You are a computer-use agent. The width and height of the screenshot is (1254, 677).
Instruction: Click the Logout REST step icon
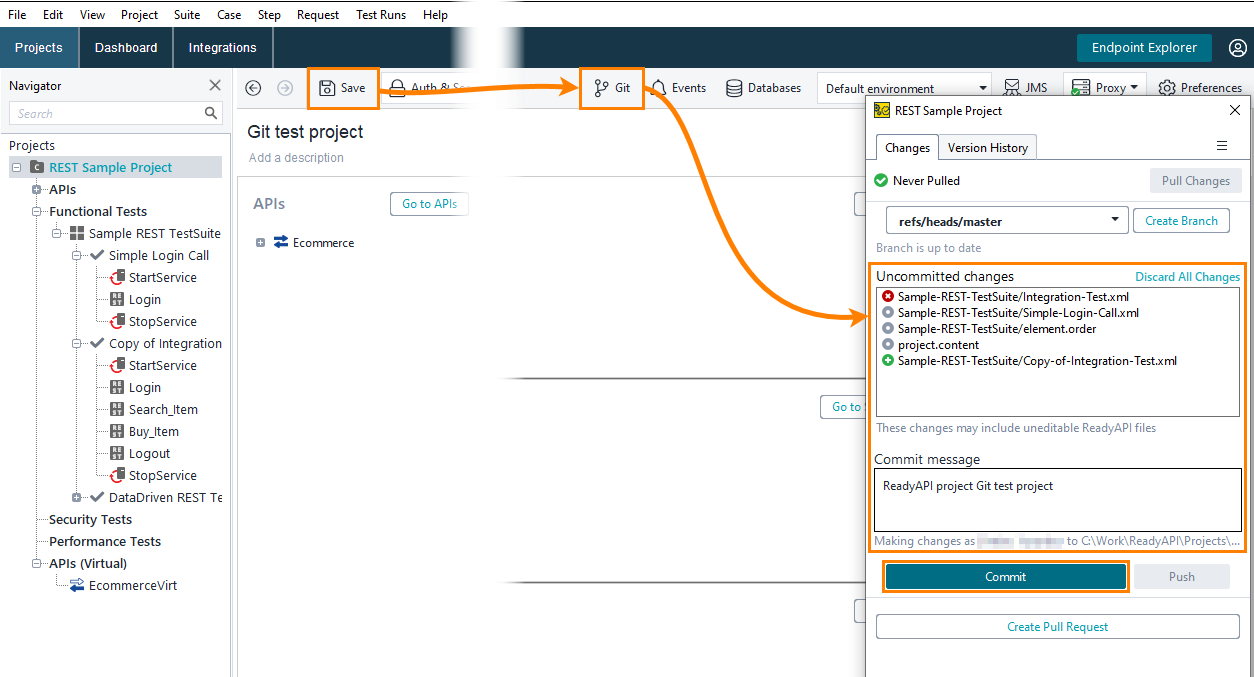click(x=117, y=453)
